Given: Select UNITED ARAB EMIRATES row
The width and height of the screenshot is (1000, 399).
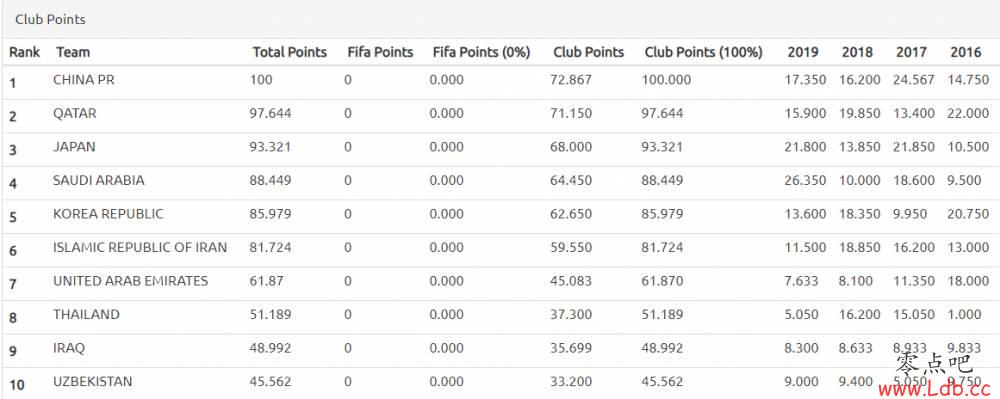Looking at the screenshot, I should (500, 283).
